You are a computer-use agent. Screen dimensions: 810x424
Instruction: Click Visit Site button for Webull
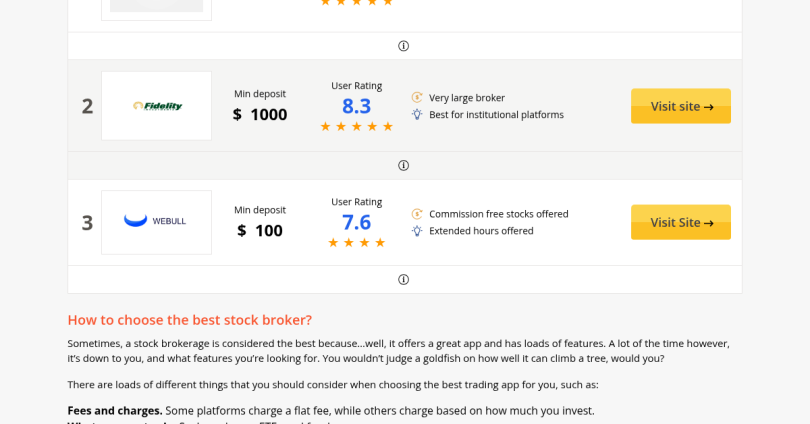[x=681, y=222]
